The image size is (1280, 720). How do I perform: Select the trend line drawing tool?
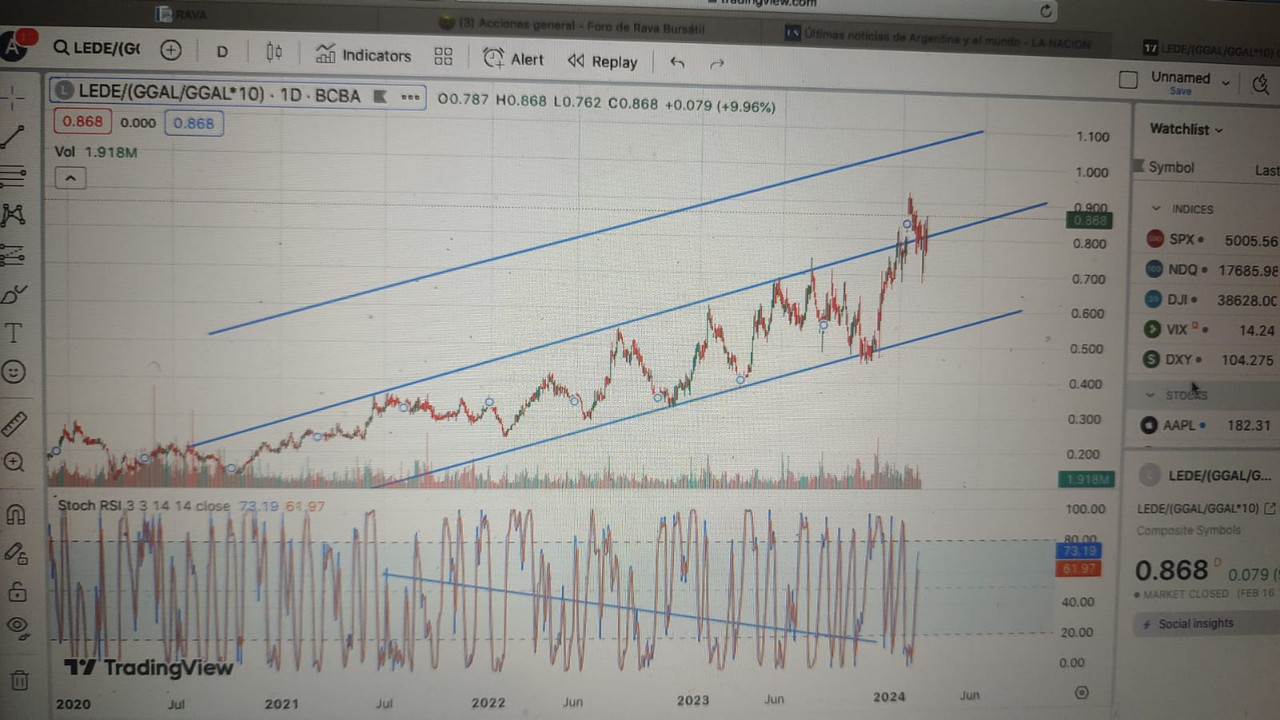coord(13,137)
